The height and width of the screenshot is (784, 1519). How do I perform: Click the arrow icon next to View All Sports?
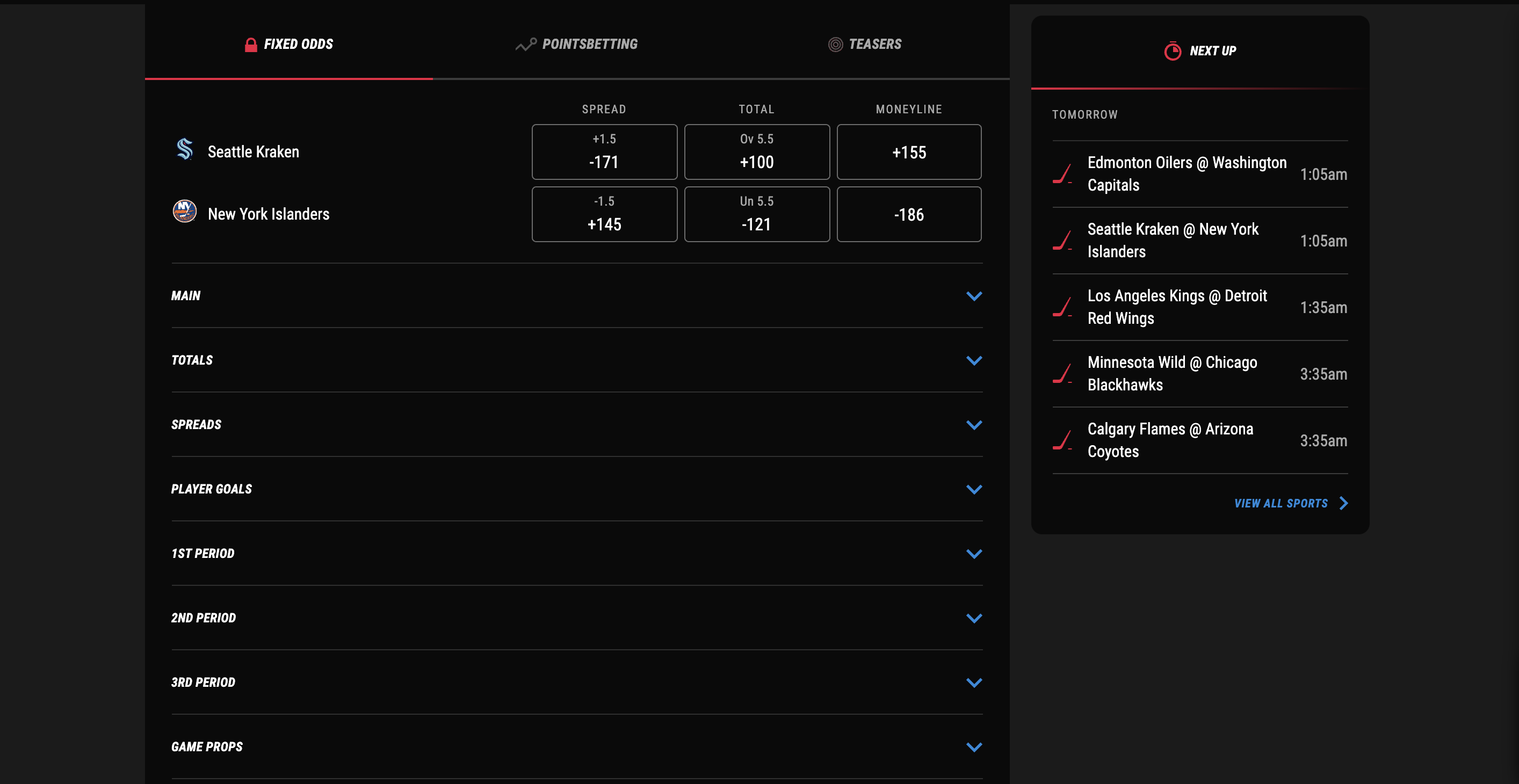[x=1343, y=503]
